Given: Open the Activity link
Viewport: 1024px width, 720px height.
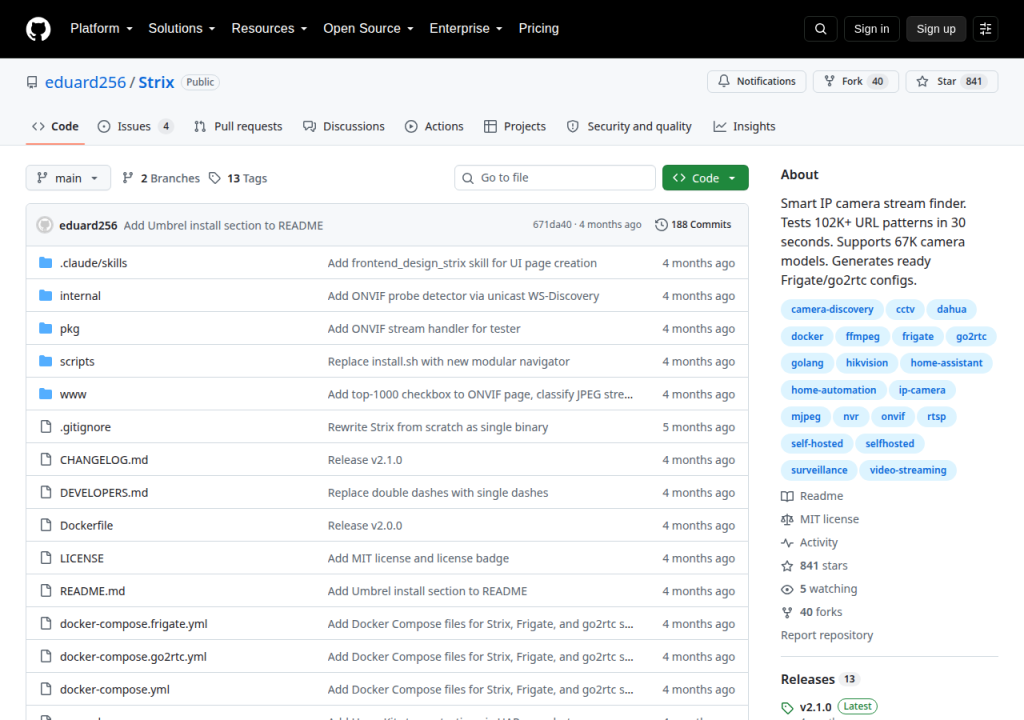Looking at the screenshot, I should [x=809, y=542].
